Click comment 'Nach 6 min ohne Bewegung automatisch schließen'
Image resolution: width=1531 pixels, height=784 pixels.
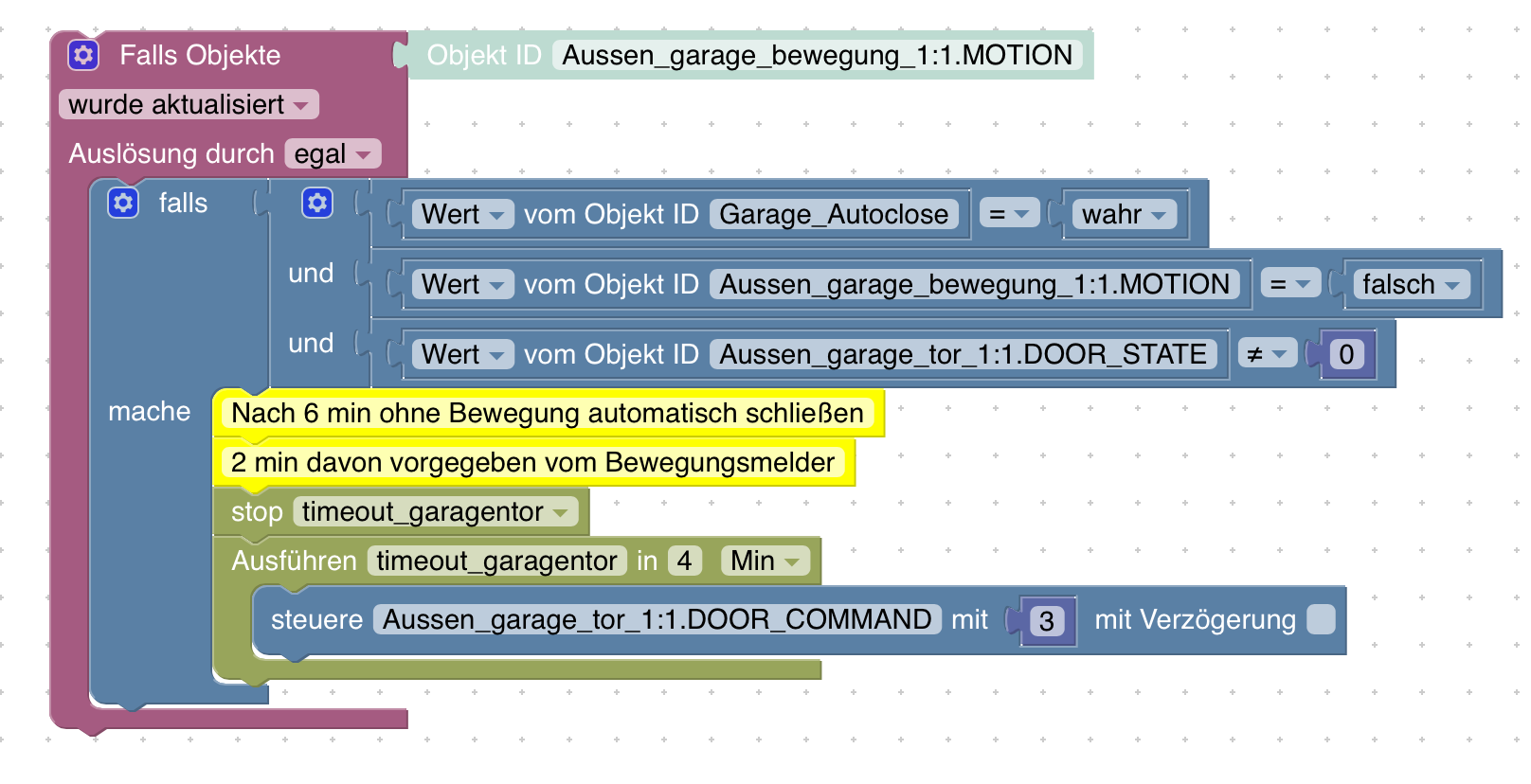coord(548,413)
